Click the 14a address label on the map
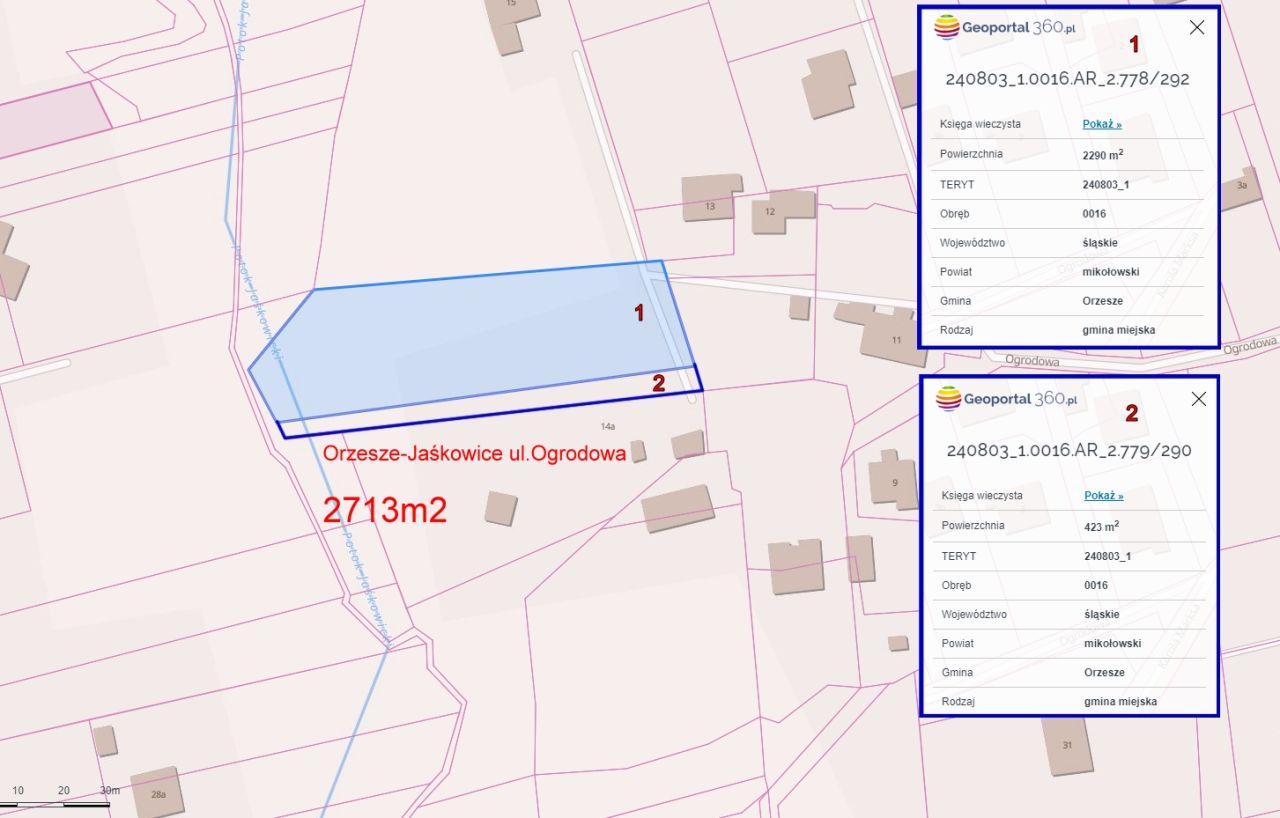The width and height of the screenshot is (1280, 818). coord(607,426)
